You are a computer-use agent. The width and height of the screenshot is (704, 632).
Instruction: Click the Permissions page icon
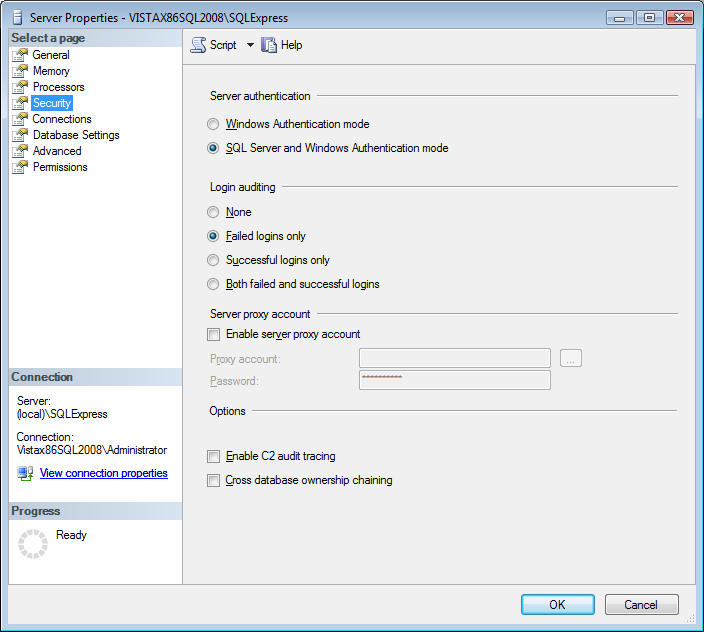pos(20,167)
